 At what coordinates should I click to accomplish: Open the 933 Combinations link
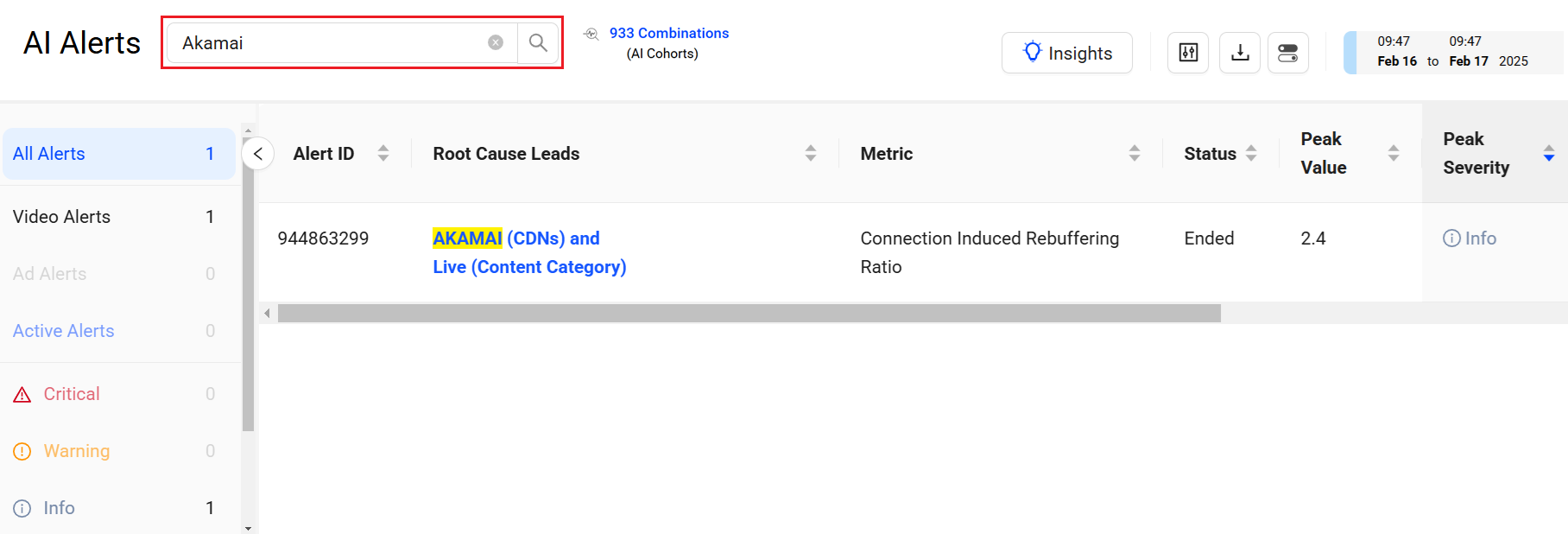(668, 33)
